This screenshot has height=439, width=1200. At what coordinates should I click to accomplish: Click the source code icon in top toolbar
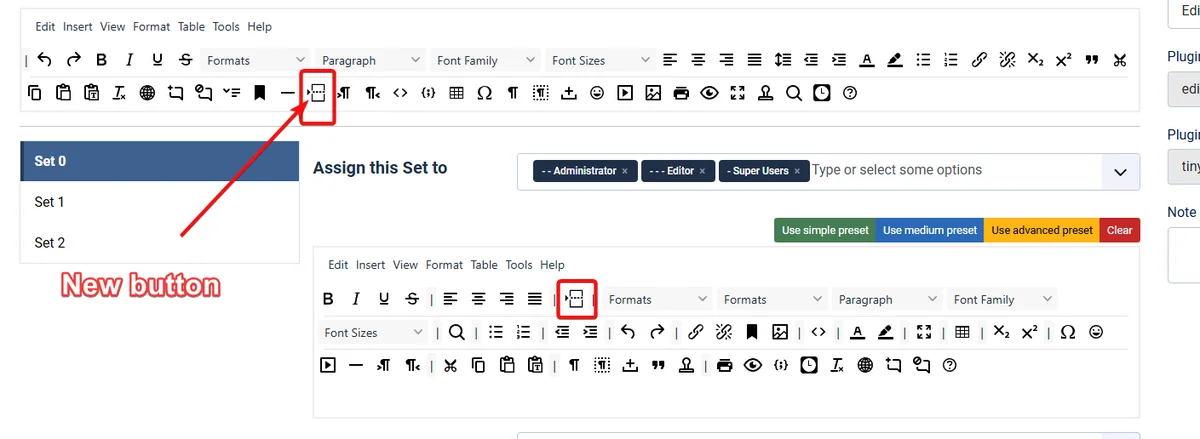[x=400, y=93]
